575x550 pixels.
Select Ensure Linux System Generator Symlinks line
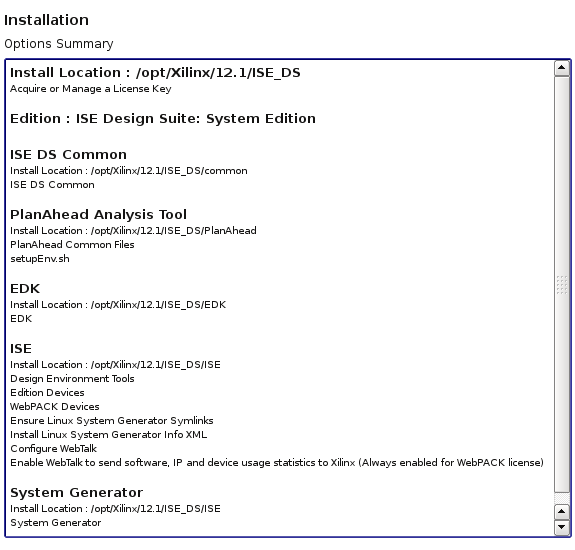112,421
